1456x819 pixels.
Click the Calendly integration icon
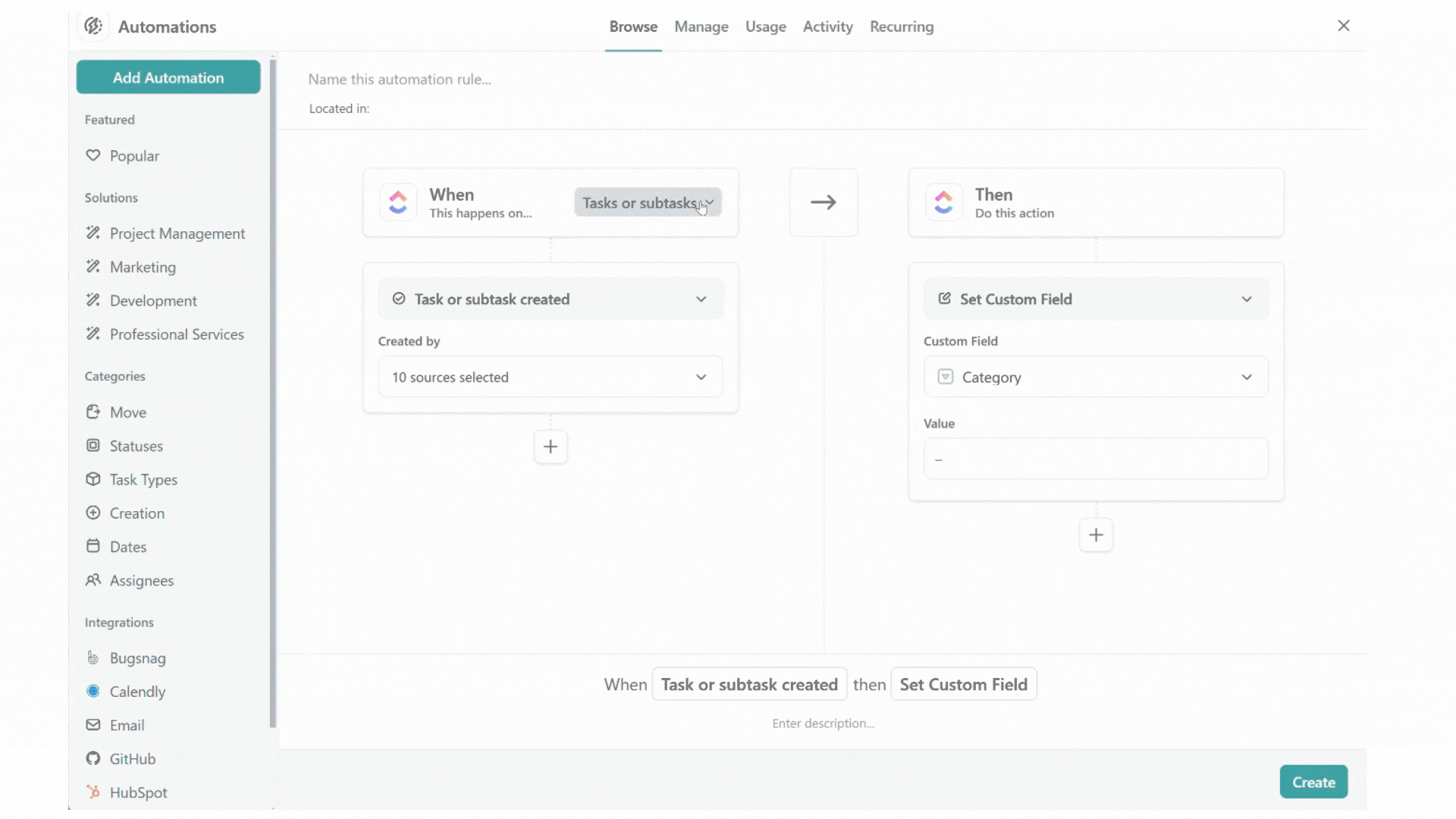coord(93,691)
